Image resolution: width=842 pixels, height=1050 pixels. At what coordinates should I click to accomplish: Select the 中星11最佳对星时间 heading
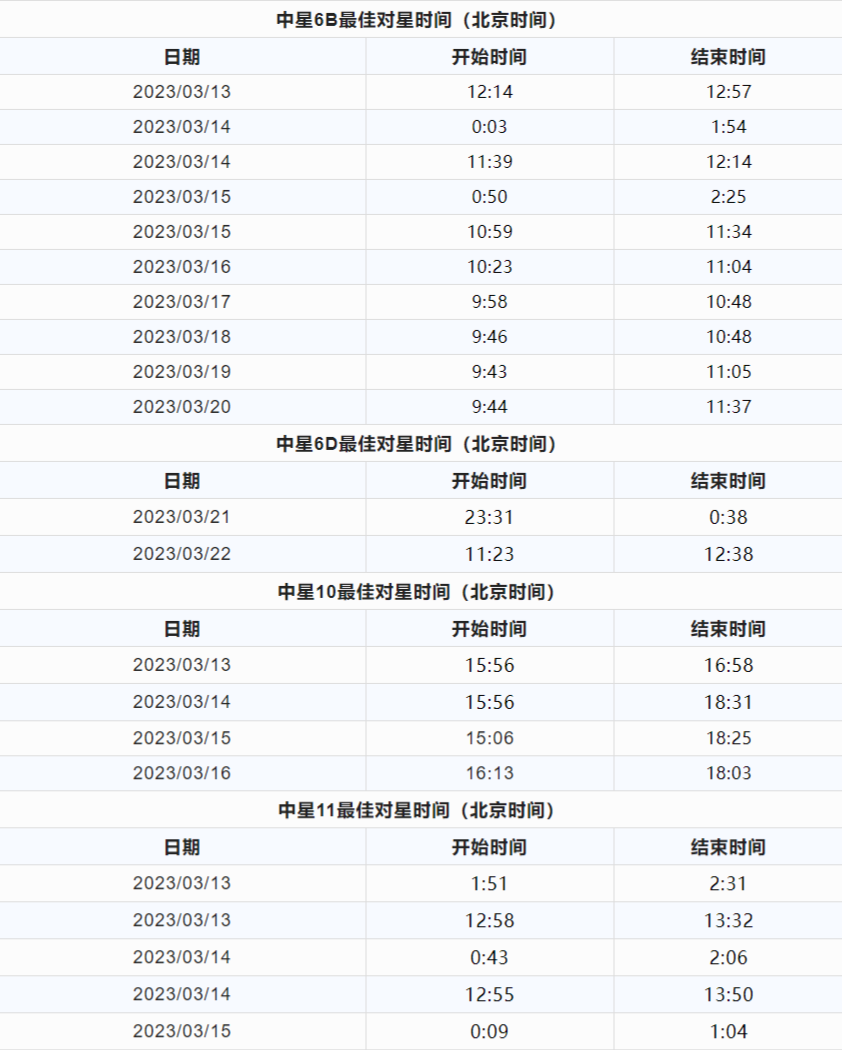pos(416,810)
